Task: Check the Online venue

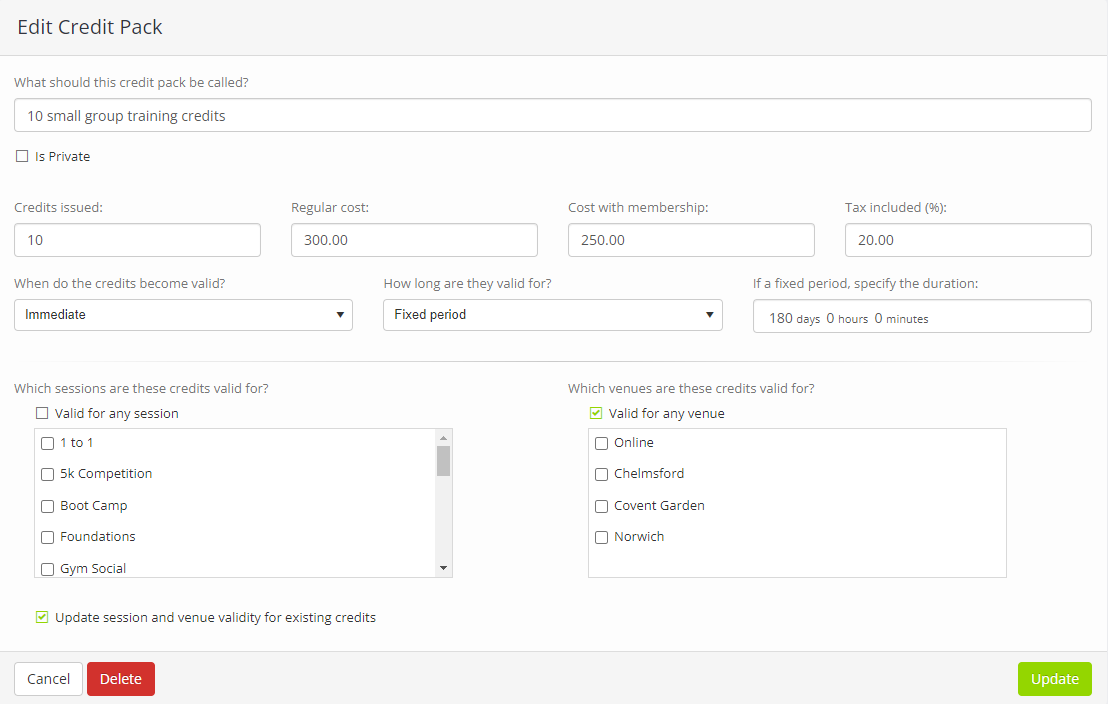Action: tap(601, 443)
